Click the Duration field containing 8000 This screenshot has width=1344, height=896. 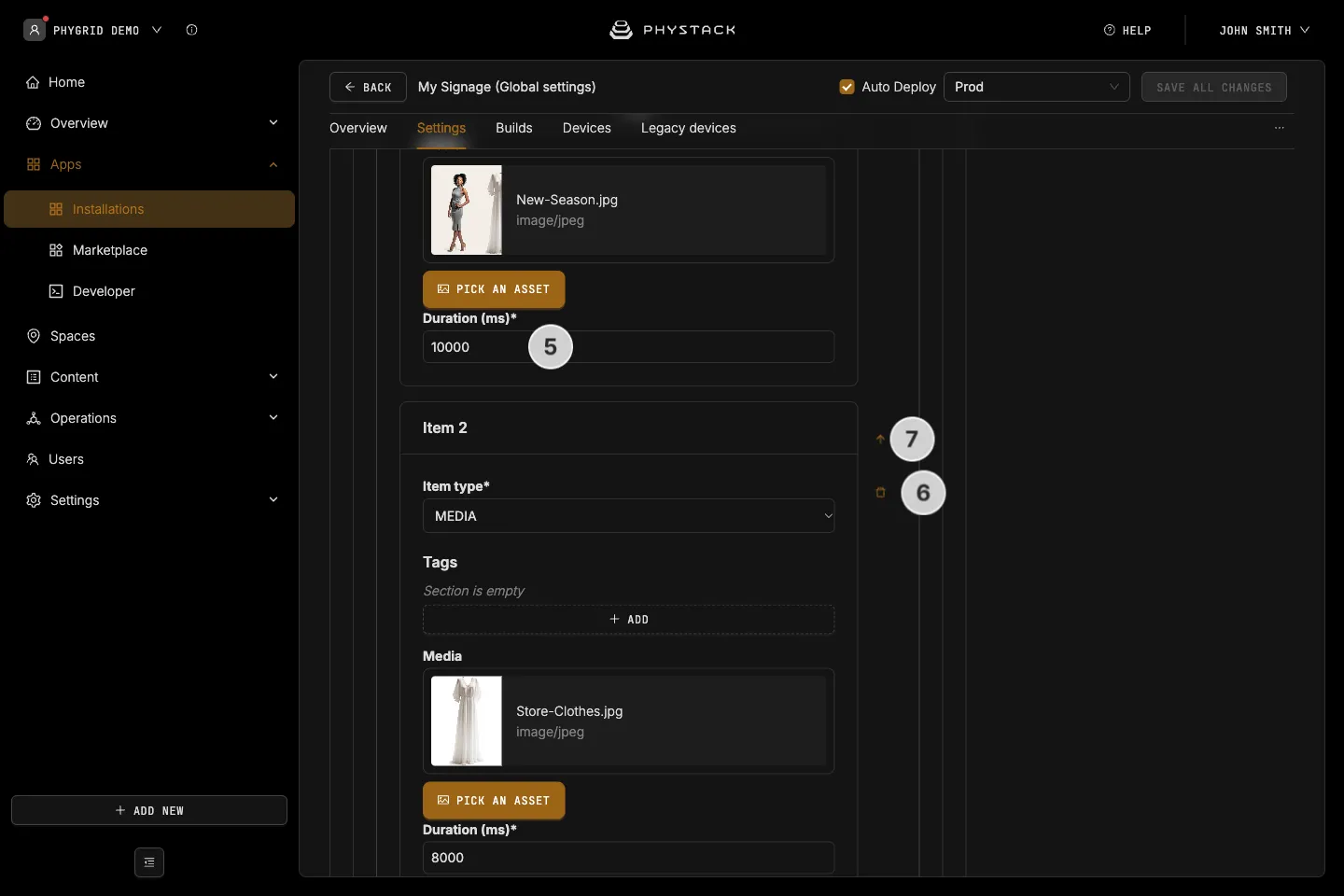[x=628, y=858]
